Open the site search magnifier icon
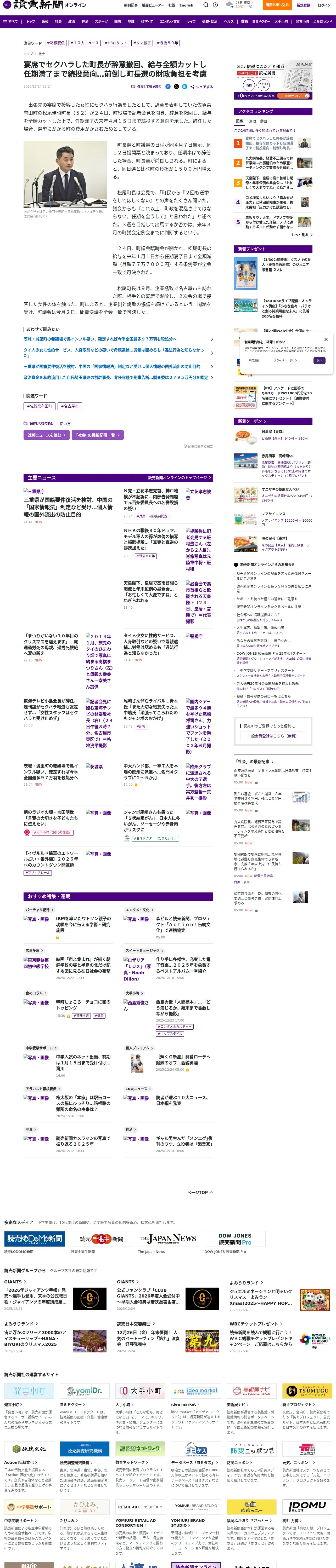 click(x=207, y=5)
